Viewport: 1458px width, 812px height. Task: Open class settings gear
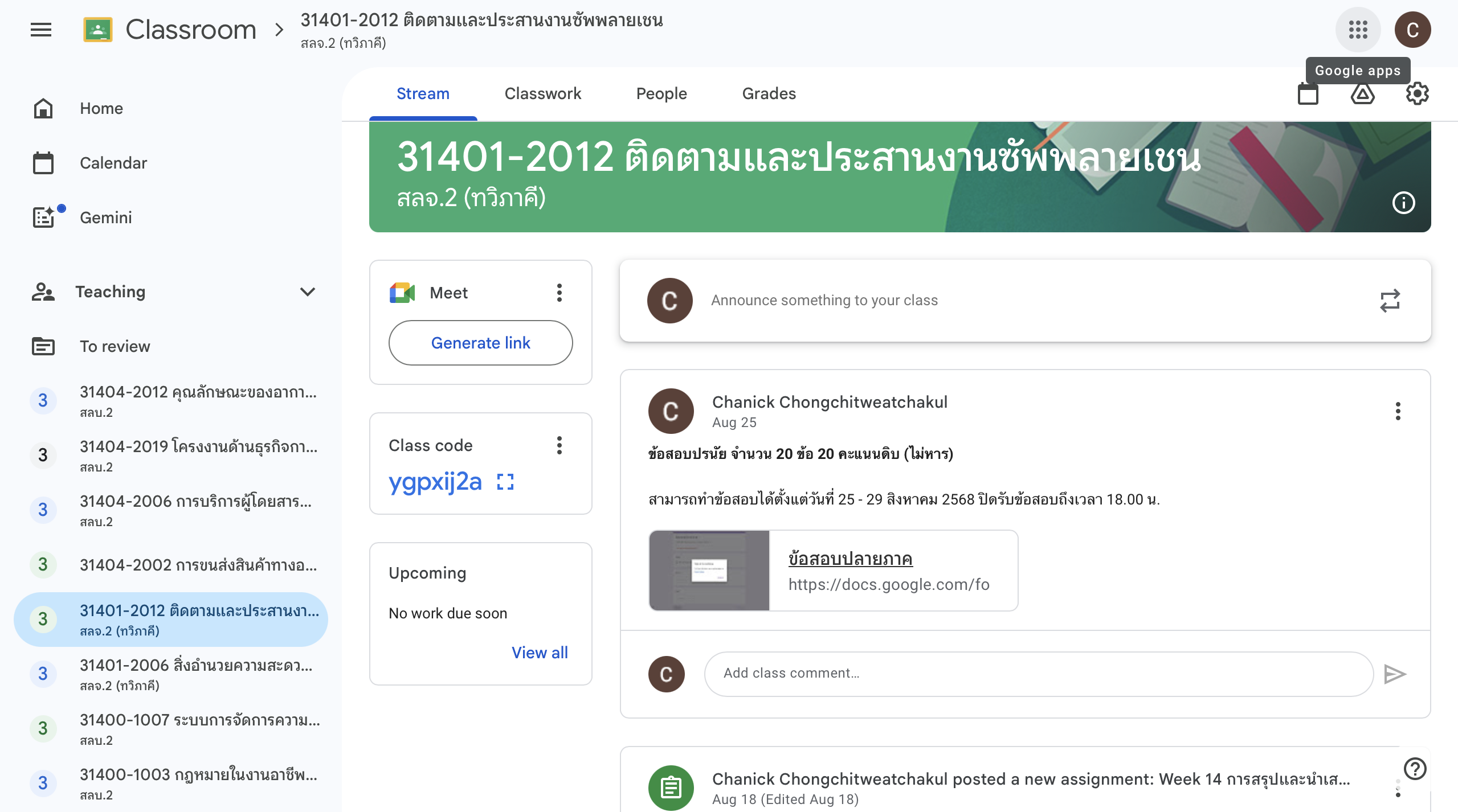[x=1417, y=93]
